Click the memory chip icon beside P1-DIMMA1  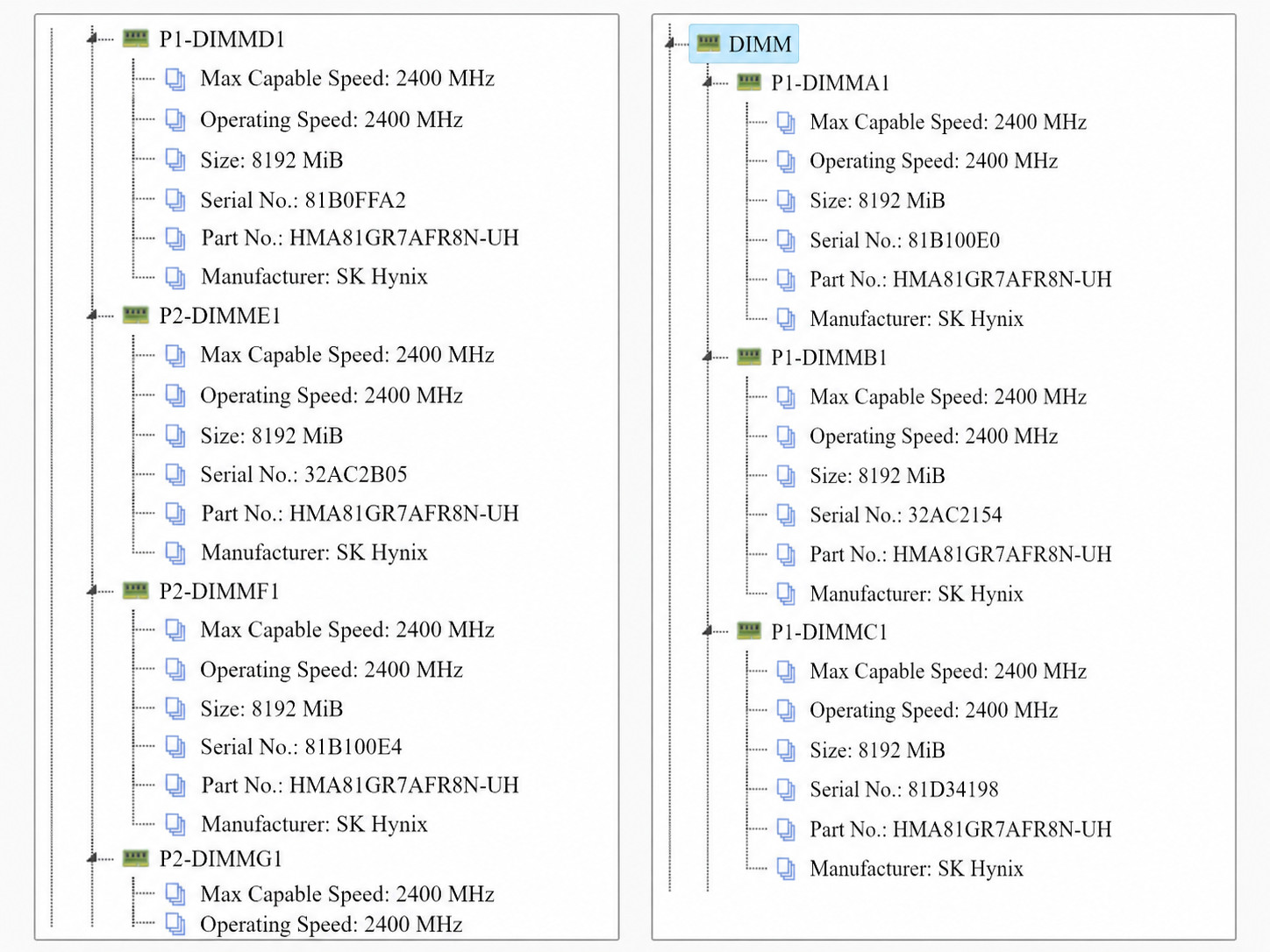pyautogui.click(x=749, y=82)
